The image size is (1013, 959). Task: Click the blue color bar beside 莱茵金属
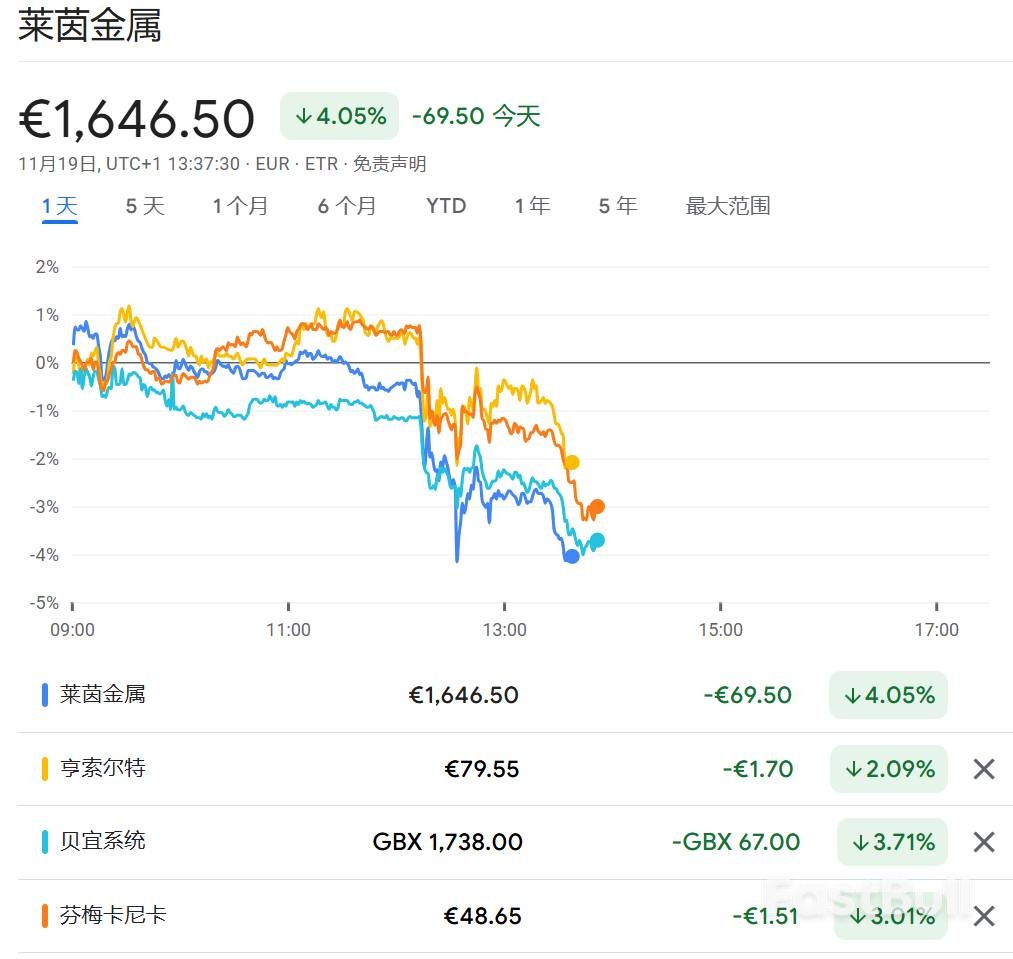coord(43,694)
